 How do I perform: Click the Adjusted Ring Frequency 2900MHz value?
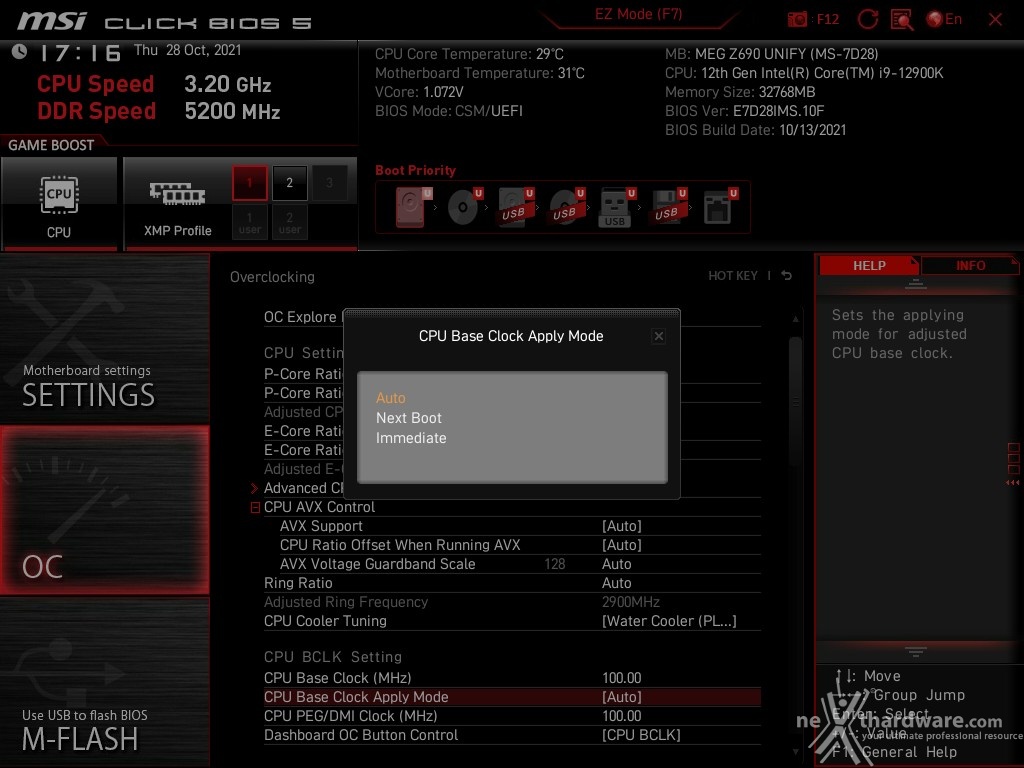[631, 602]
